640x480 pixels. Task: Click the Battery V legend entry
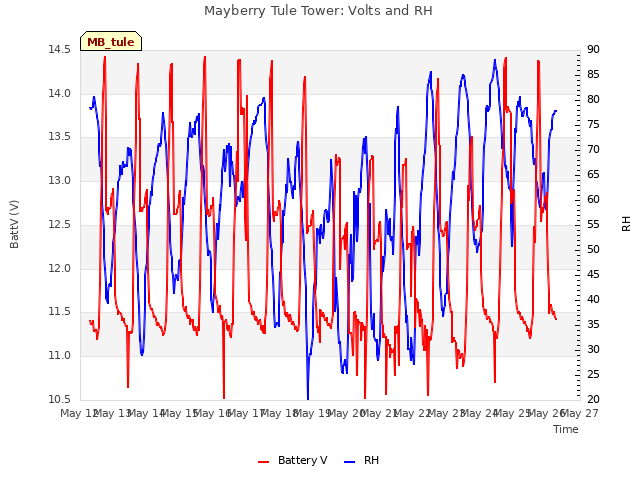pos(293,460)
